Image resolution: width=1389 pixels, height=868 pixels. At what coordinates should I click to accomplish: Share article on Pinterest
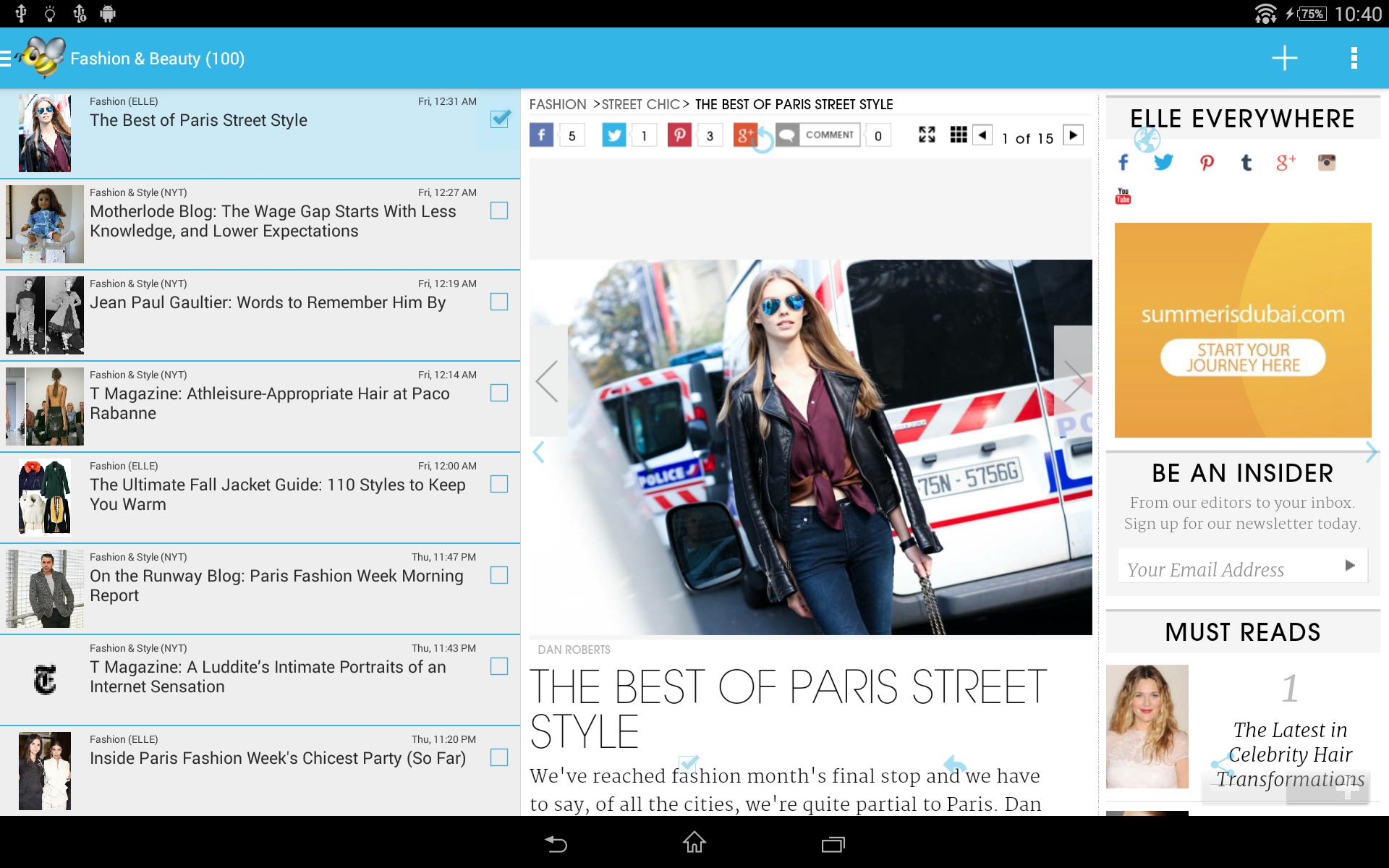[x=679, y=135]
